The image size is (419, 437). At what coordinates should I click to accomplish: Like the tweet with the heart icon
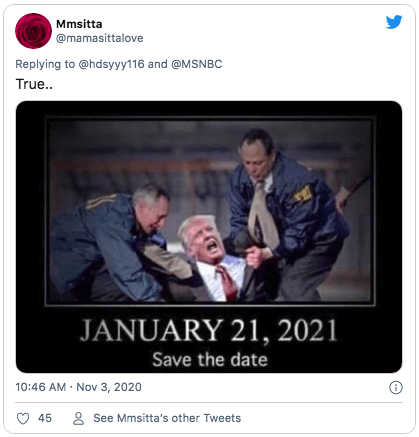[x=23, y=418]
